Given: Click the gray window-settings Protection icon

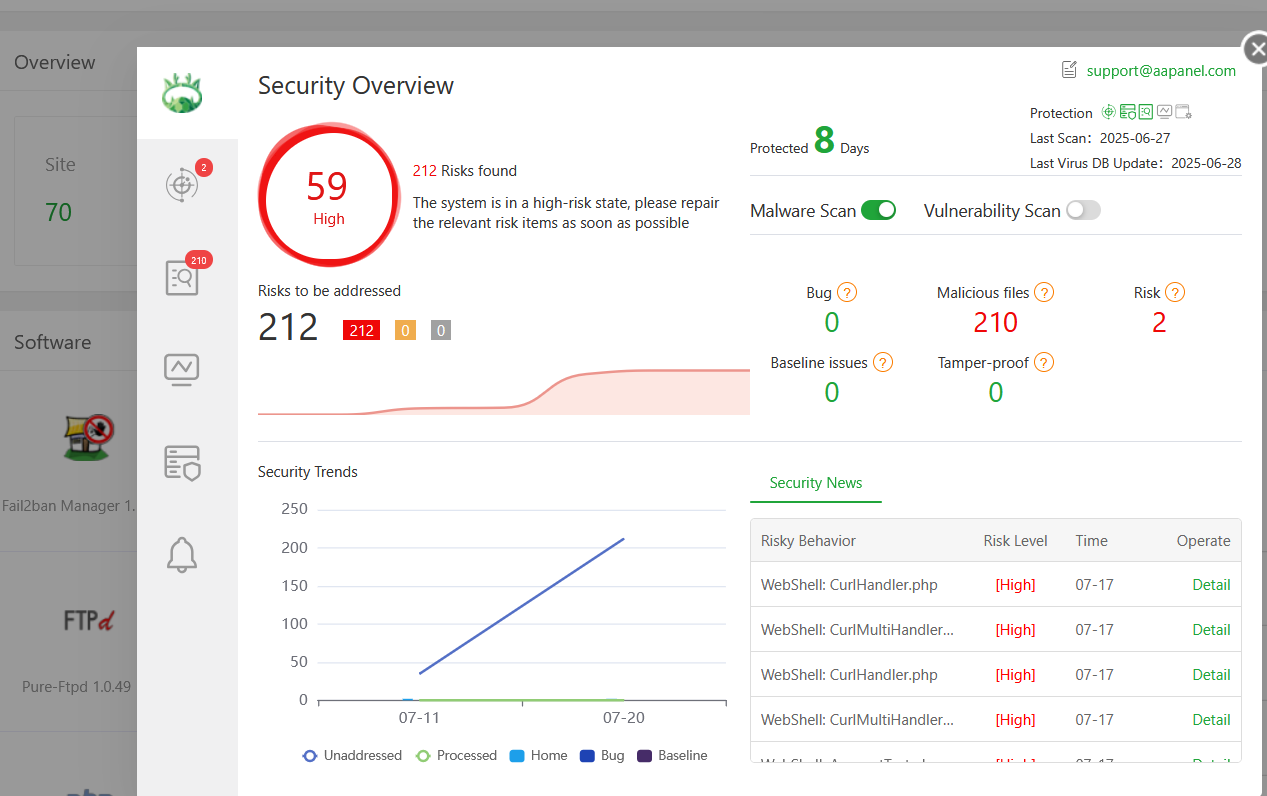Looking at the screenshot, I should [1183, 112].
